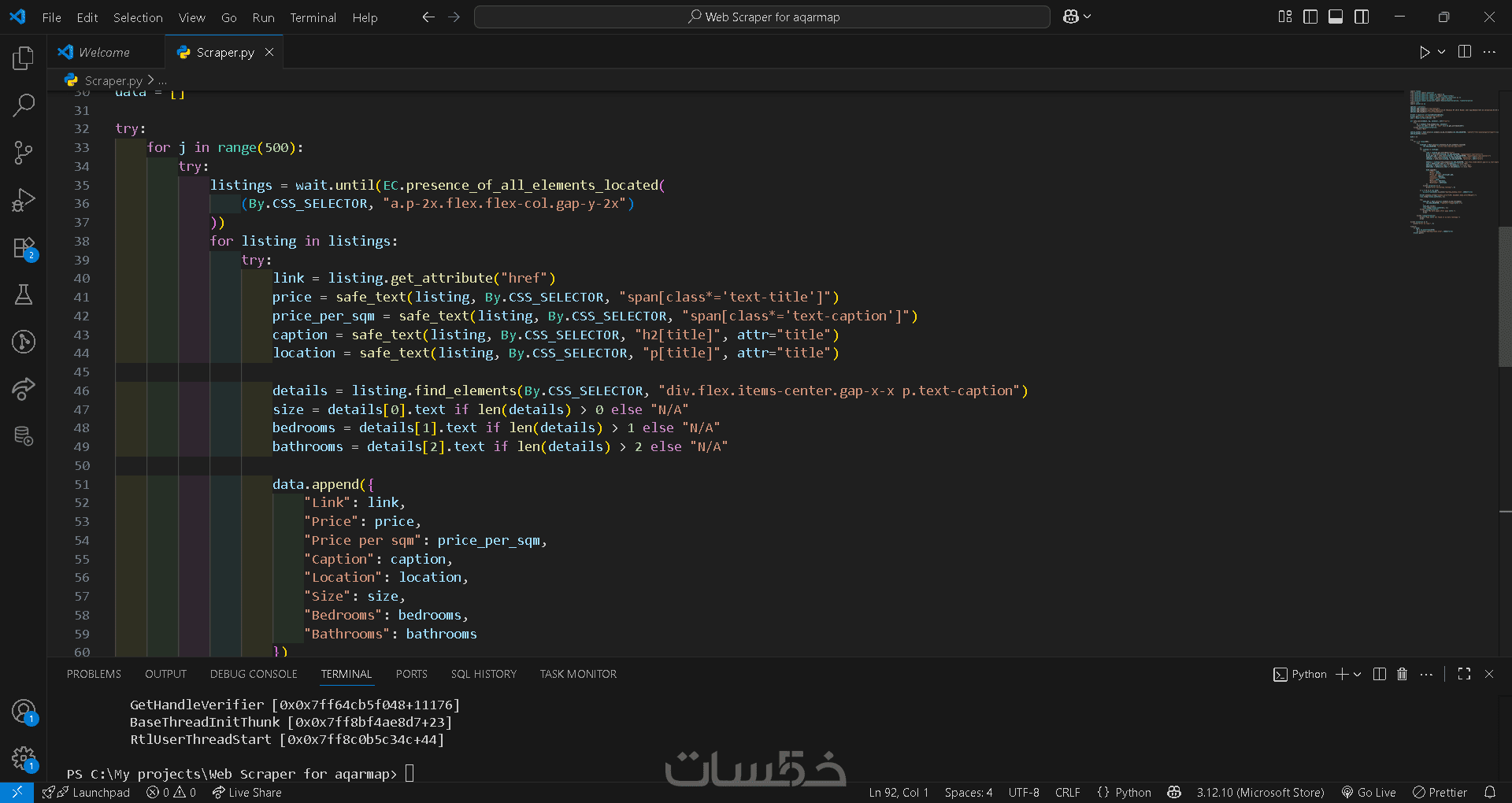Open the Selection menu
This screenshot has height=803, width=1512.
pyautogui.click(x=138, y=17)
